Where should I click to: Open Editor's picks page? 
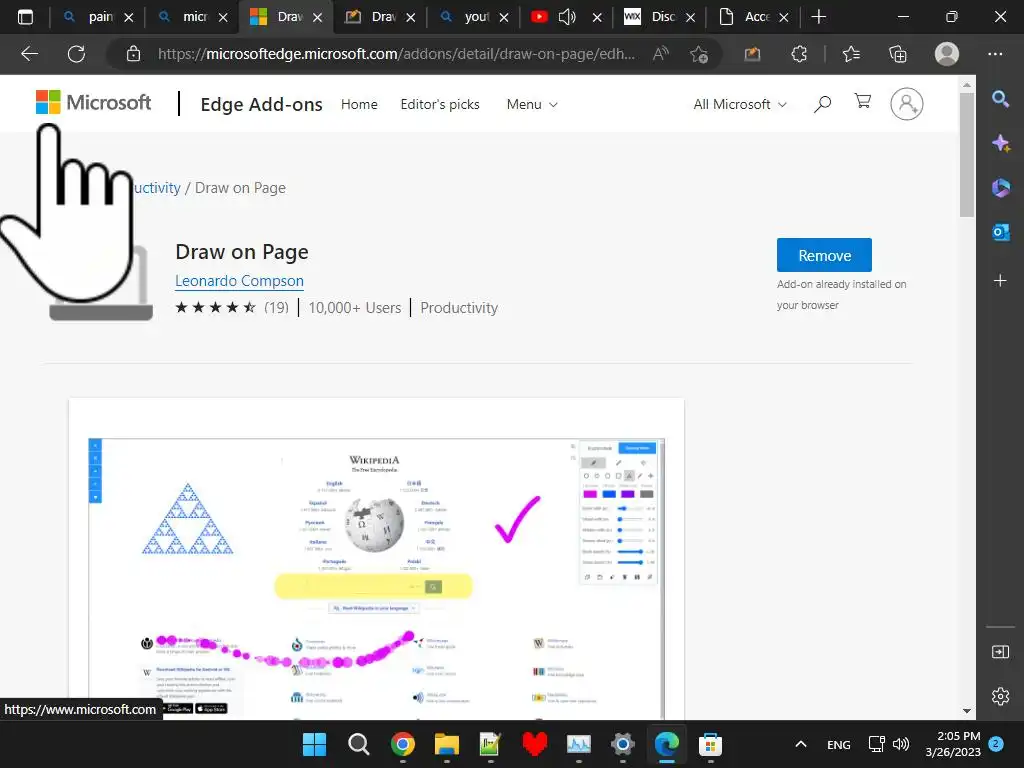[440, 104]
